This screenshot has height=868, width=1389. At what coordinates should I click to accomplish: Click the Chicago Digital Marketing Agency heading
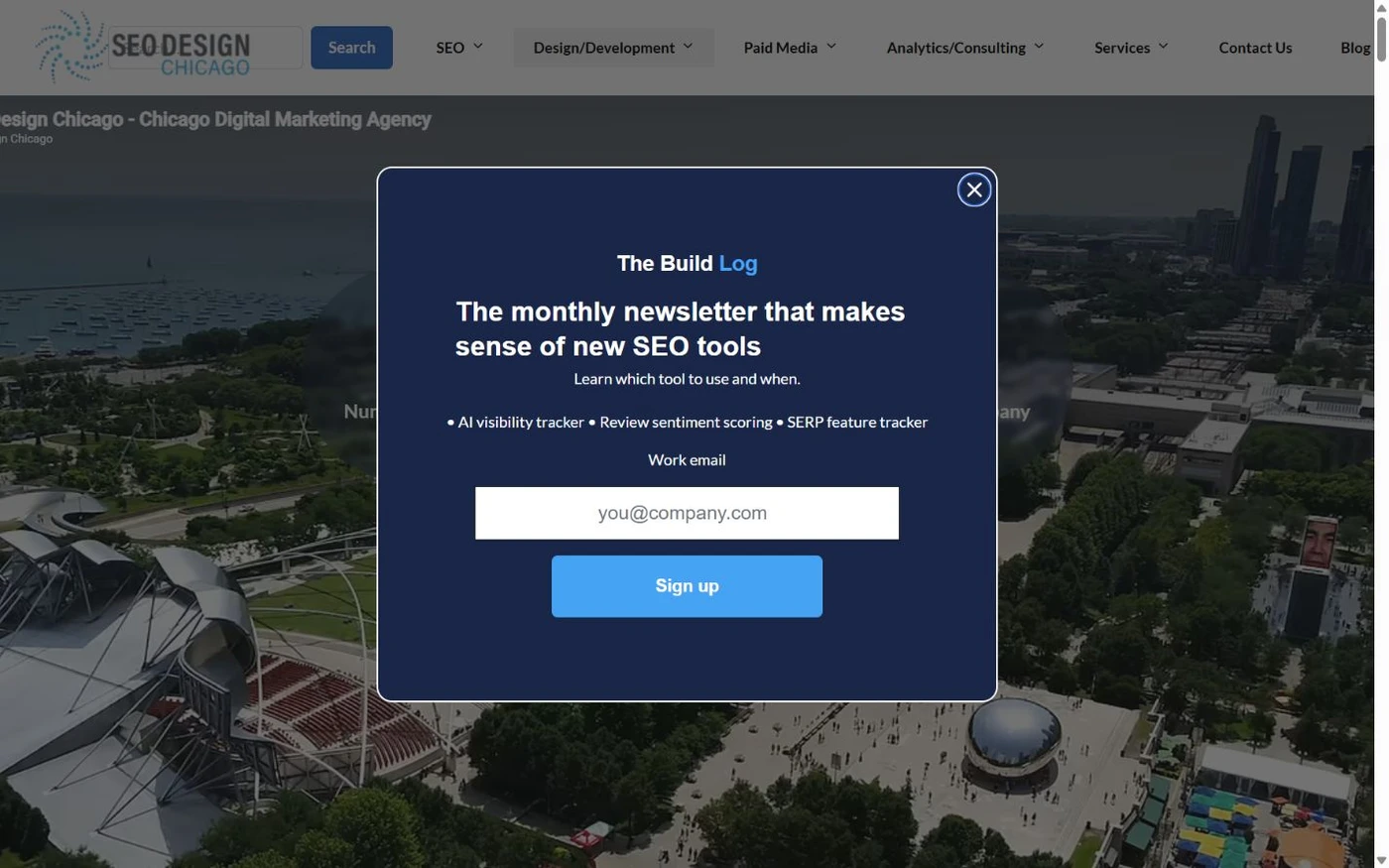click(x=215, y=119)
